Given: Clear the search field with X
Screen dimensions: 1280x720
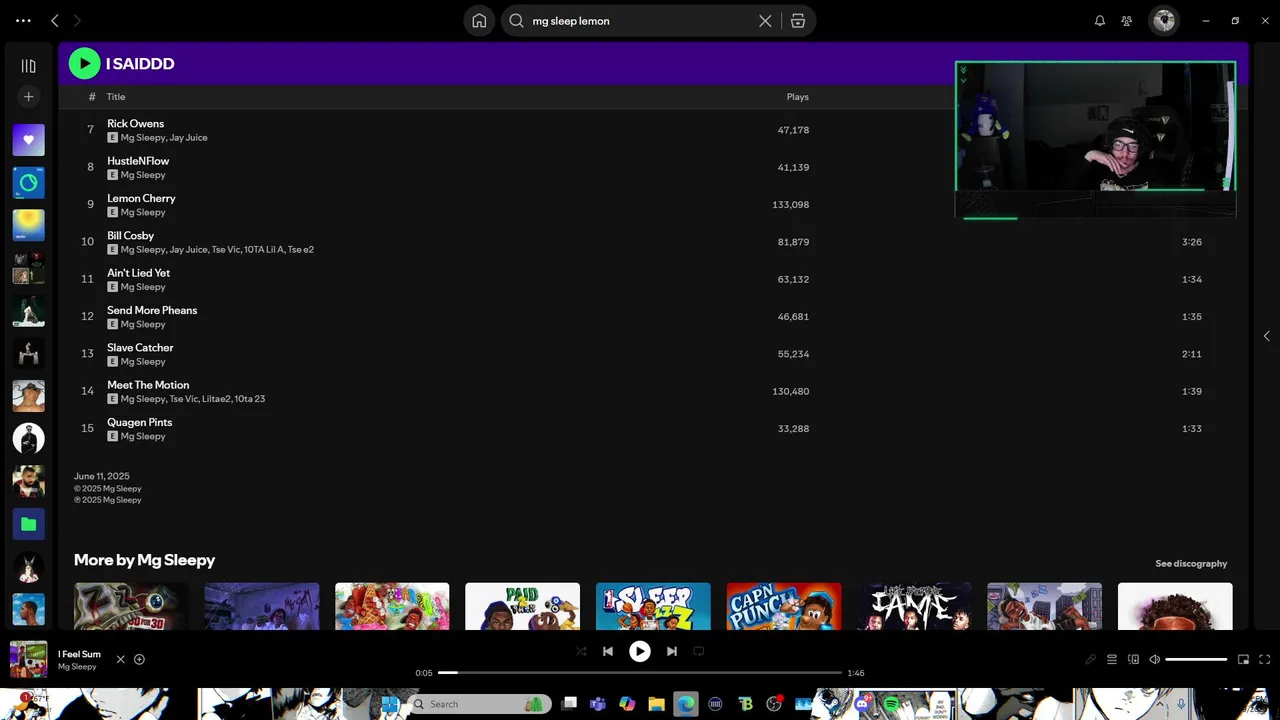Looking at the screenshot, I should (x=765, y=20).
